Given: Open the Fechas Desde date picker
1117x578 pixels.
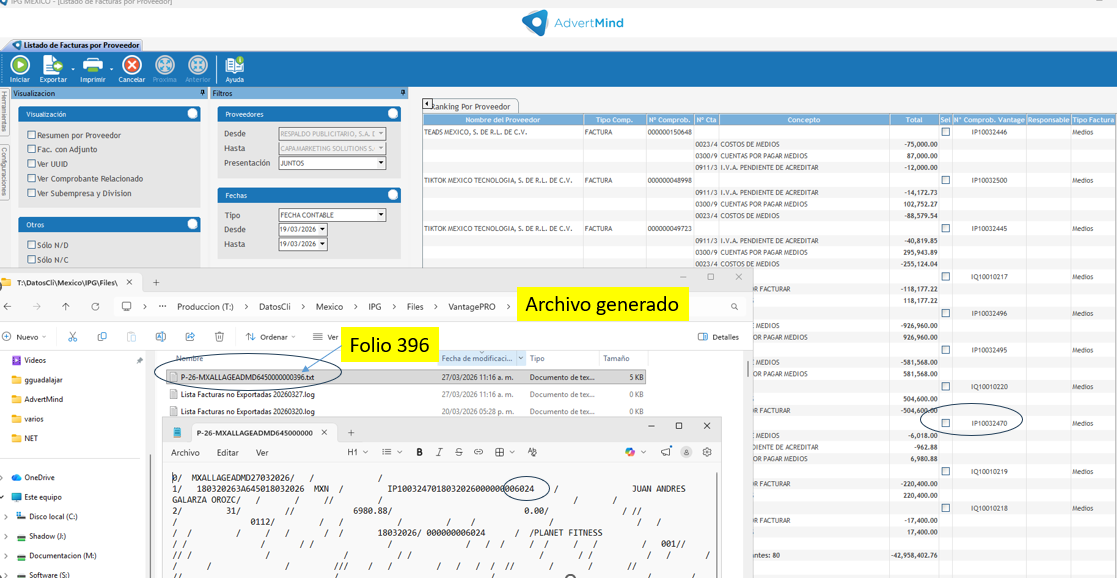Looking at the screenshot, I should click(323, 229).
